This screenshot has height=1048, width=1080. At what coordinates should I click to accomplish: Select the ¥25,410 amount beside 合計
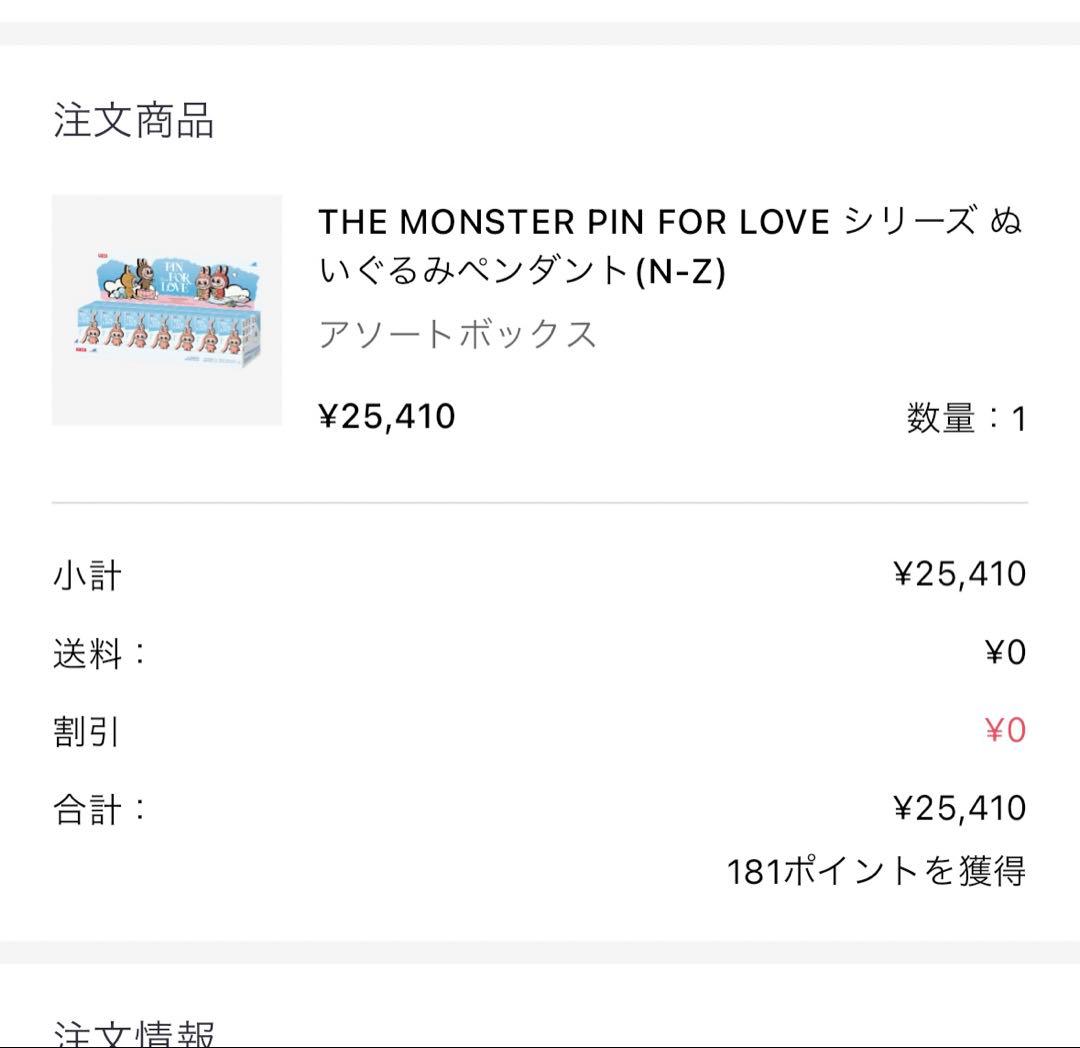pyautogui.click(x=959, y=808)
